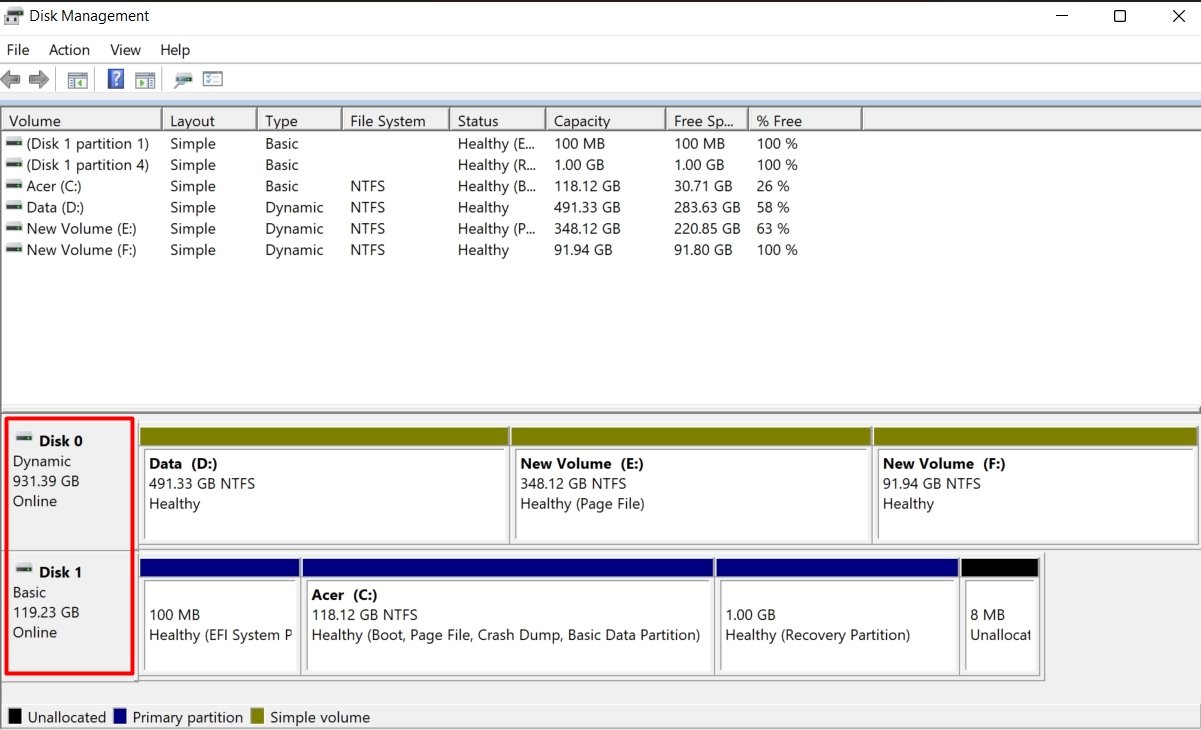Click the drive icon beside New Volume (F:) in list
This screenshot has width=1201, height=730.
click(x=14, y=250)
